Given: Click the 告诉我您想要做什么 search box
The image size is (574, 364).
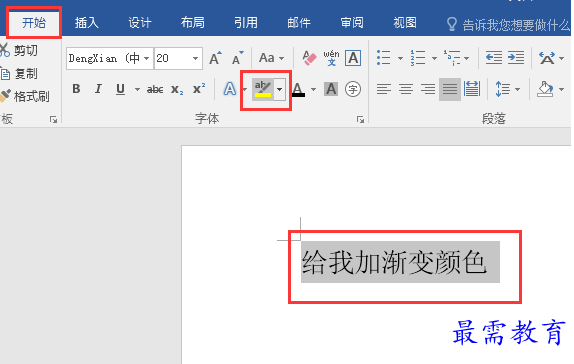Looking at the screenshot, I should click(509, 25).
